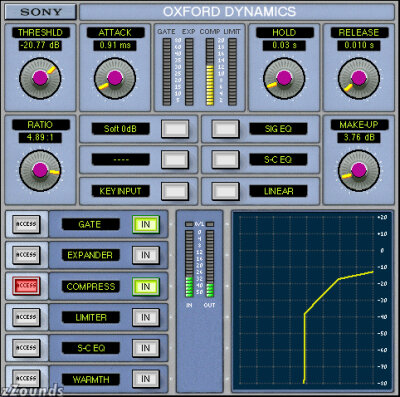Click the Gate ACCESS button
400x397 pixels.
coord(26,224)
